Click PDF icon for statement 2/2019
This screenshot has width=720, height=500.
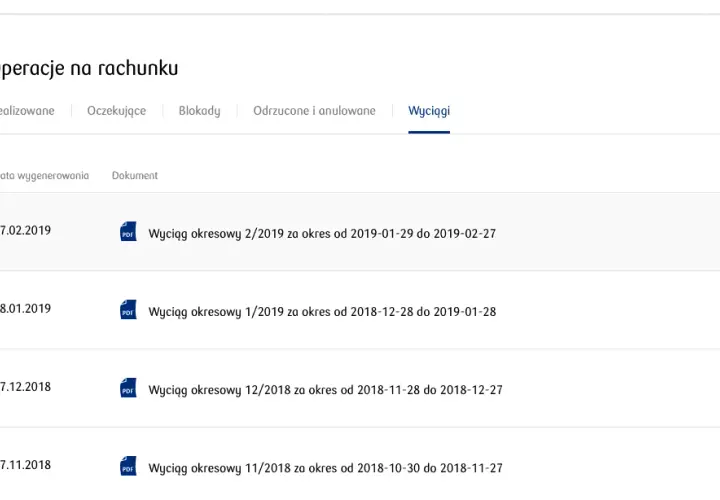click(128, 231)
